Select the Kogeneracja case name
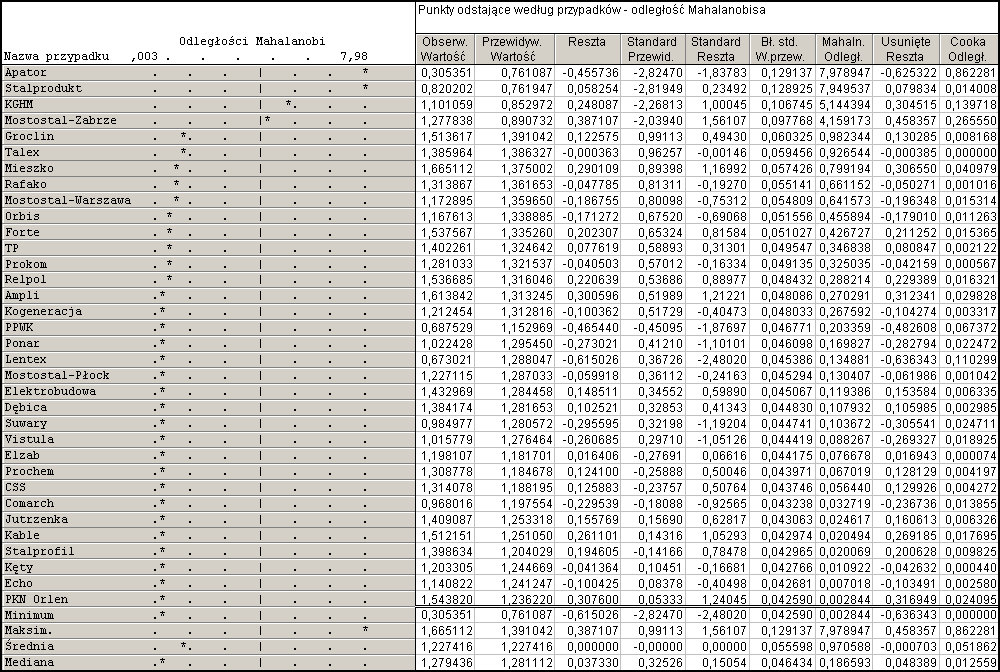 click(43, 311)
